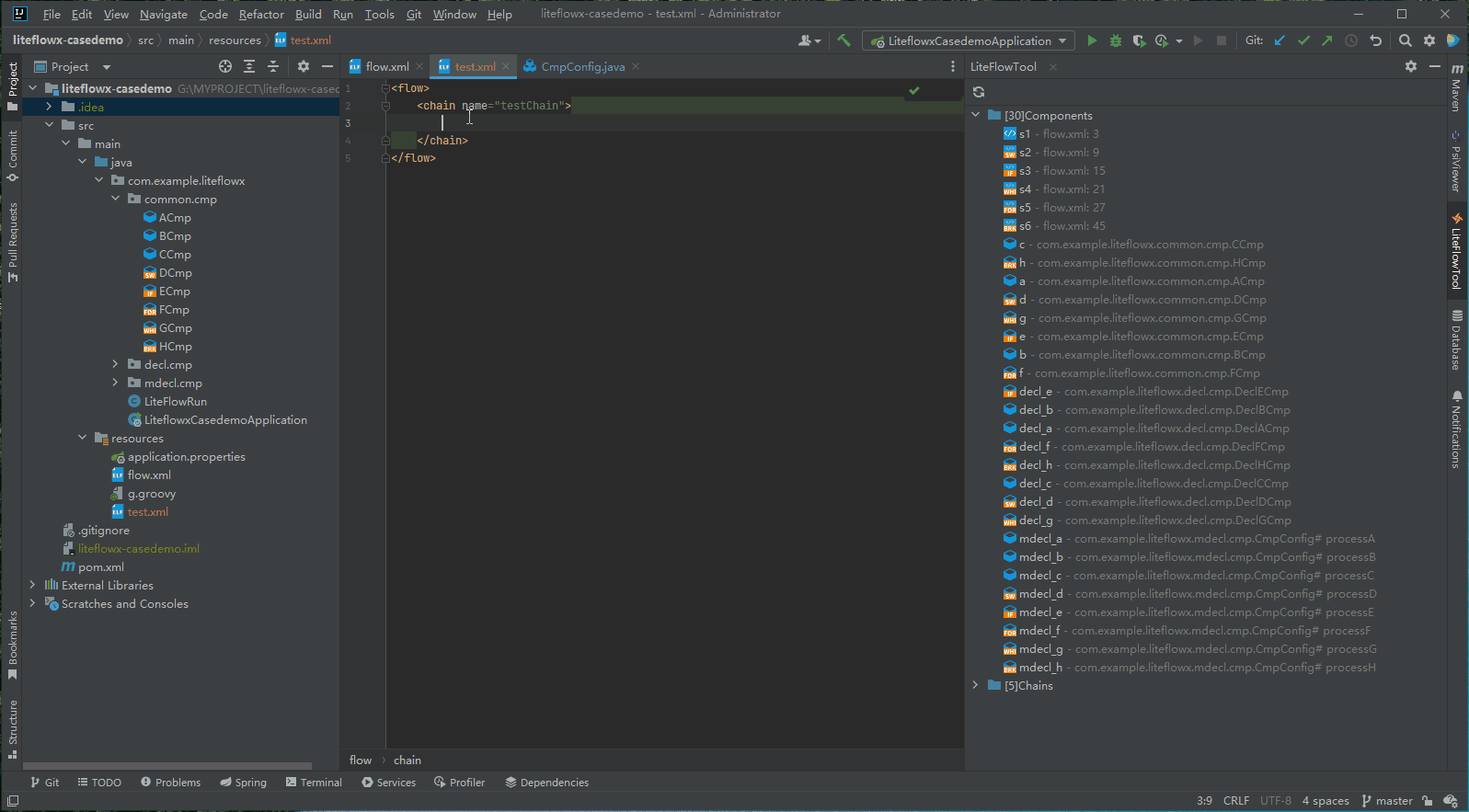This screenshot has width=1469, height=812.
Task: Open Dependencies tool window
Action: coord(546,783)
